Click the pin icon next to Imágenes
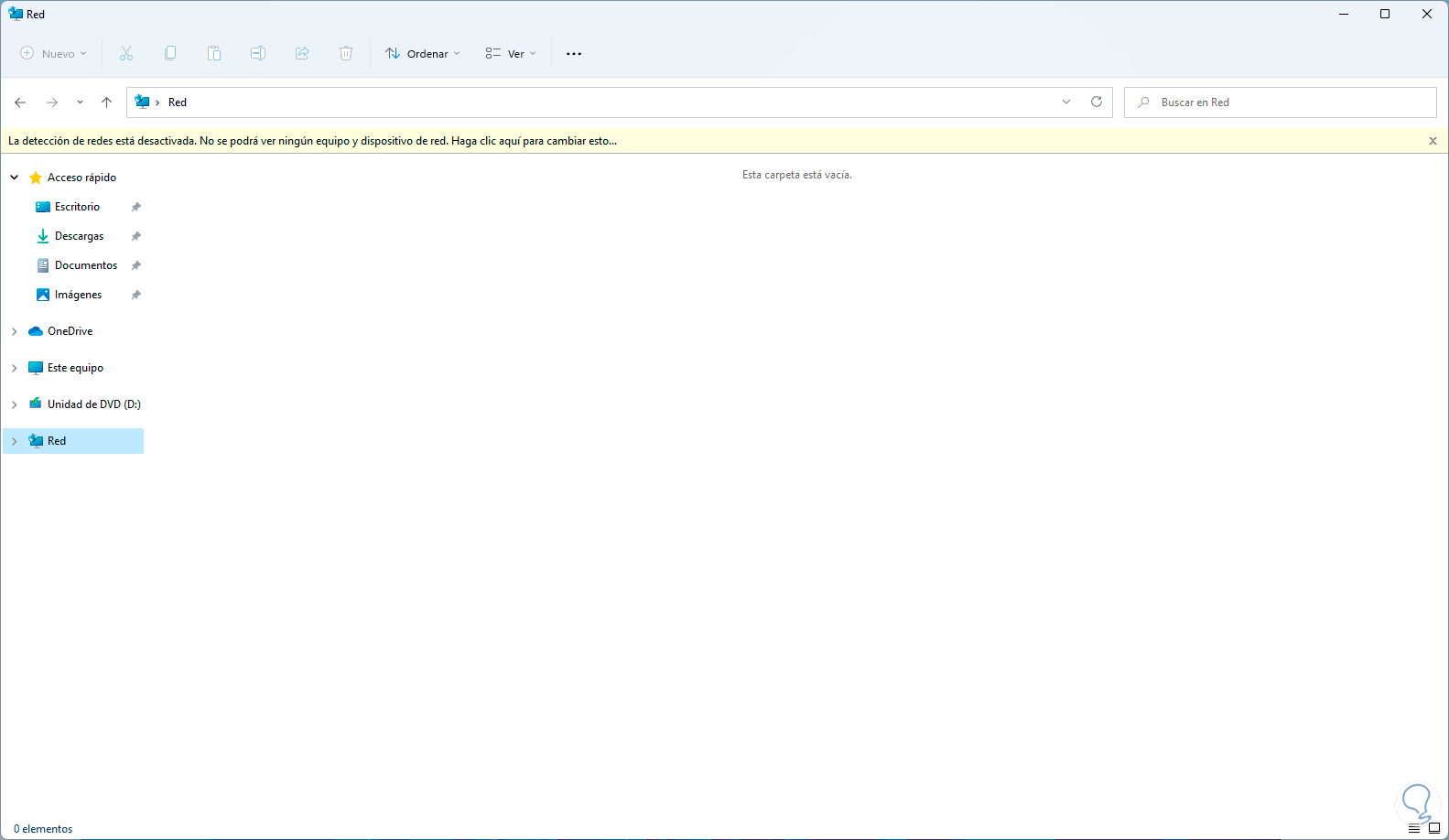 (135, 295)
